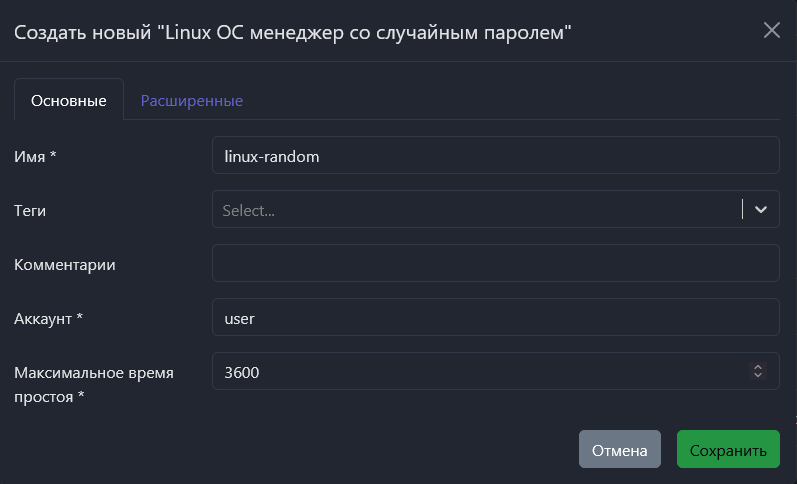Image resolution: width=797 pixels, height=484 pixels.
Task: Select the Основные tab
Action: pyautogui.click(x=69, y=101)
